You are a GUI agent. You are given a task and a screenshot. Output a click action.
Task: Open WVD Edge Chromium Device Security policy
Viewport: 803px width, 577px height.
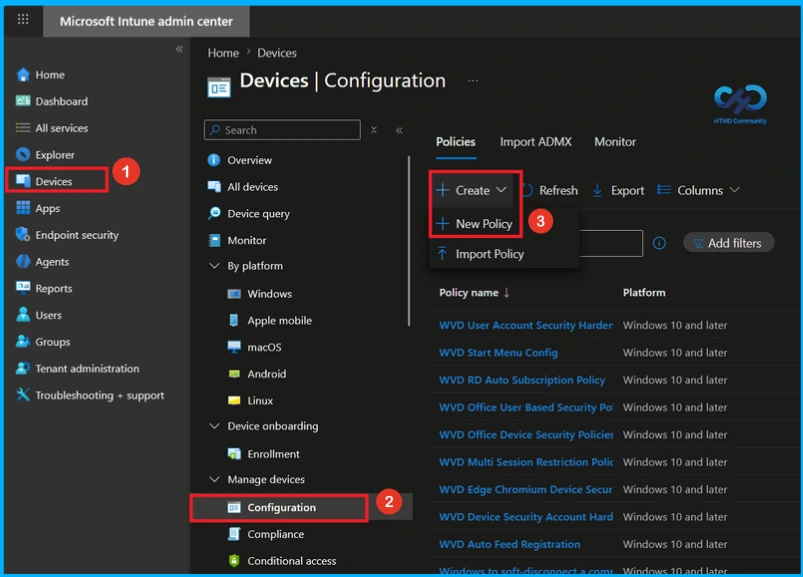526,489
